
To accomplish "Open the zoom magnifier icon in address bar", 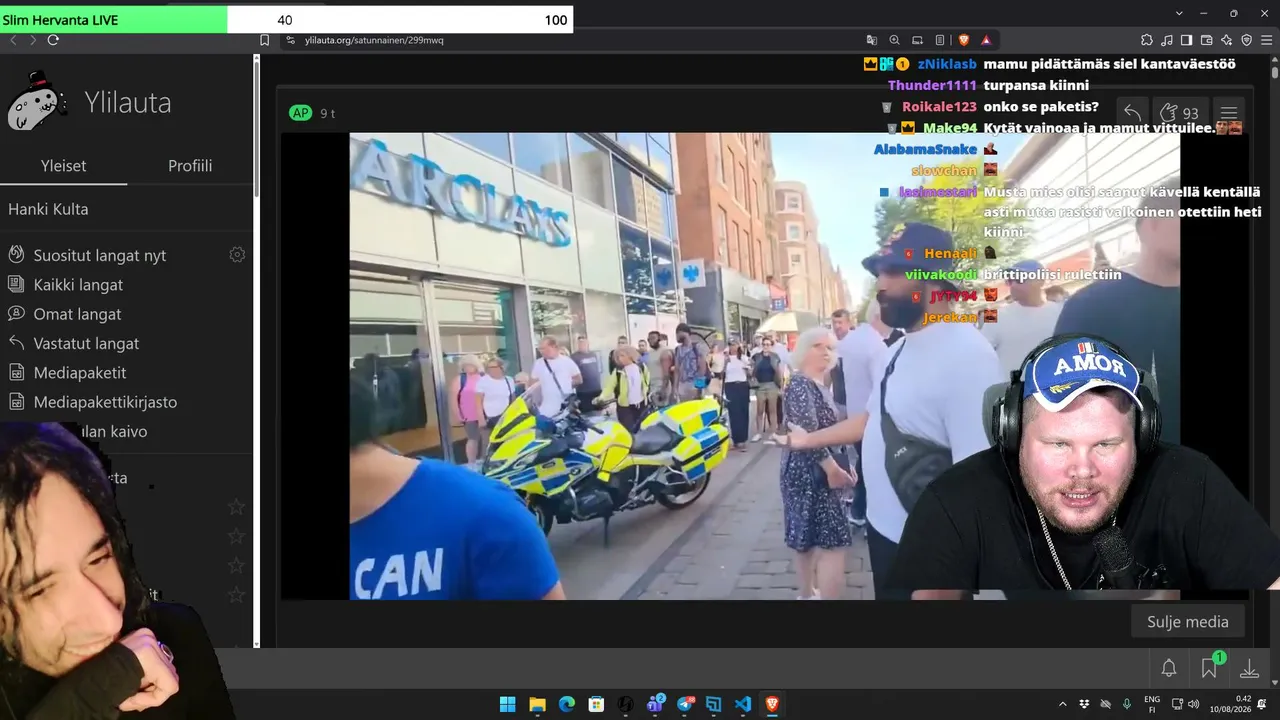I will click(x=894, y=40).
